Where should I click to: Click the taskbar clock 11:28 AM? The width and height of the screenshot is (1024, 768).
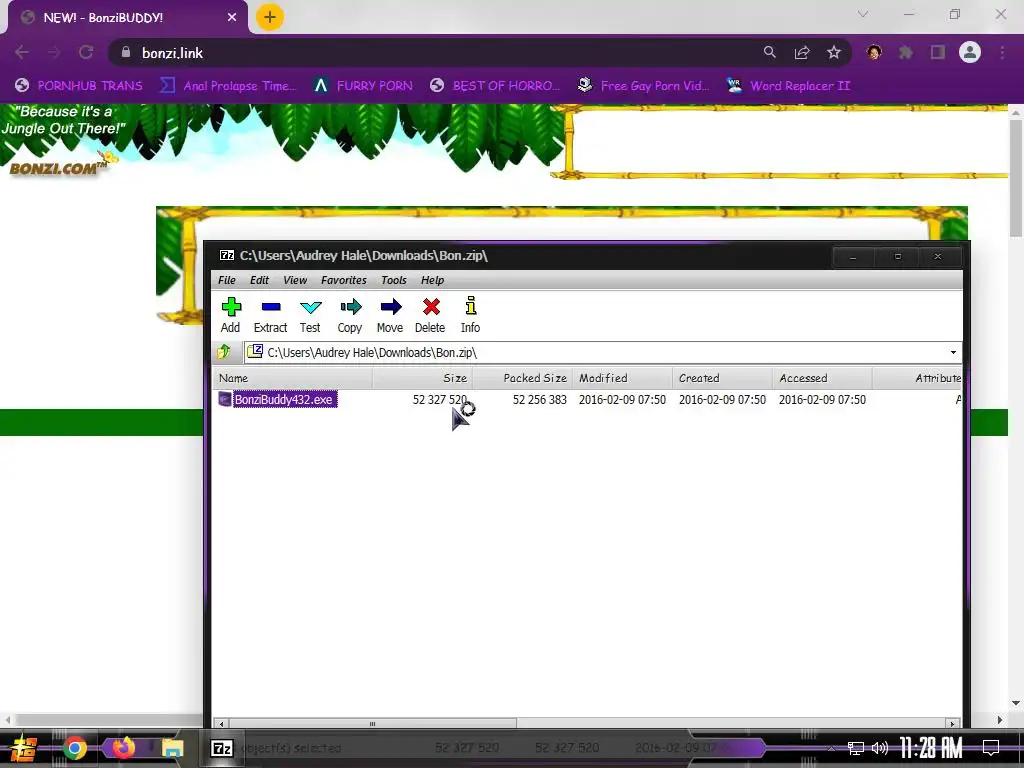[931, 748]
